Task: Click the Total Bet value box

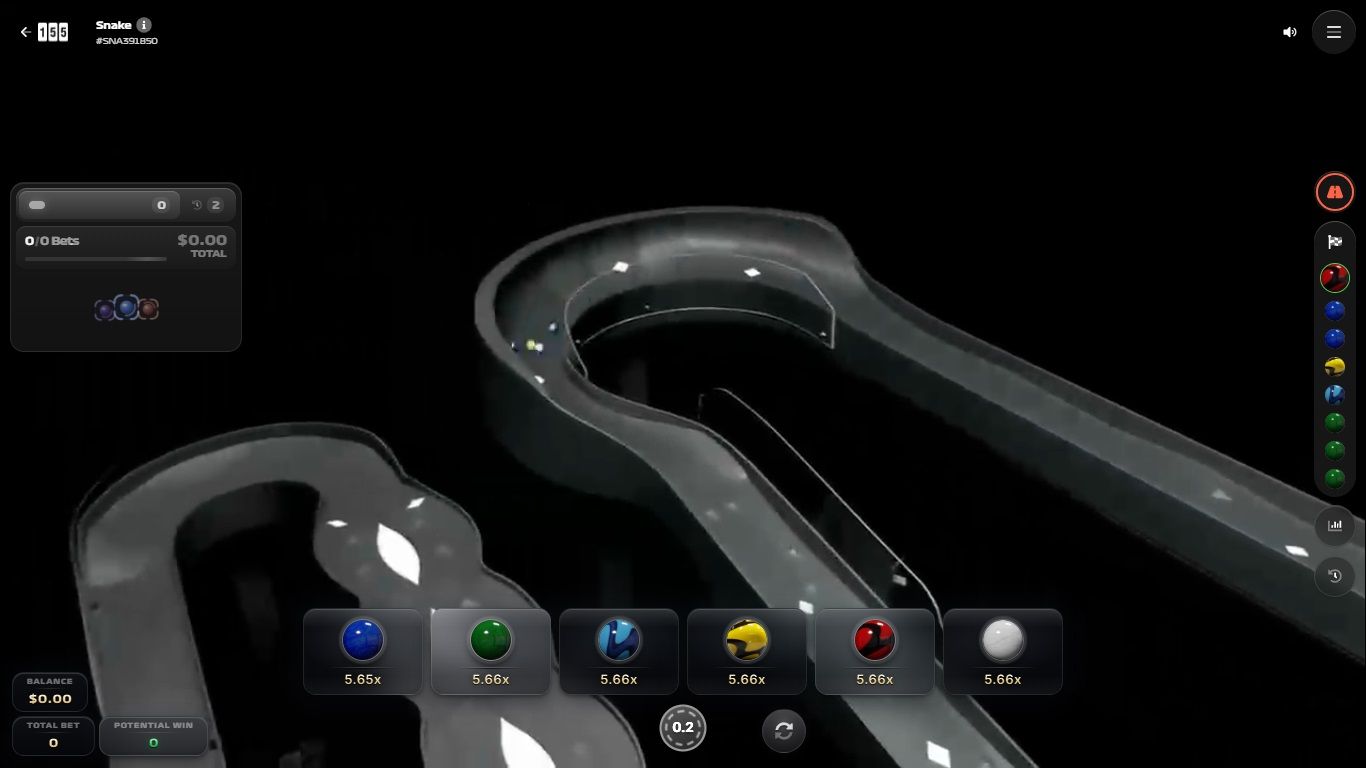Action: 53,736
